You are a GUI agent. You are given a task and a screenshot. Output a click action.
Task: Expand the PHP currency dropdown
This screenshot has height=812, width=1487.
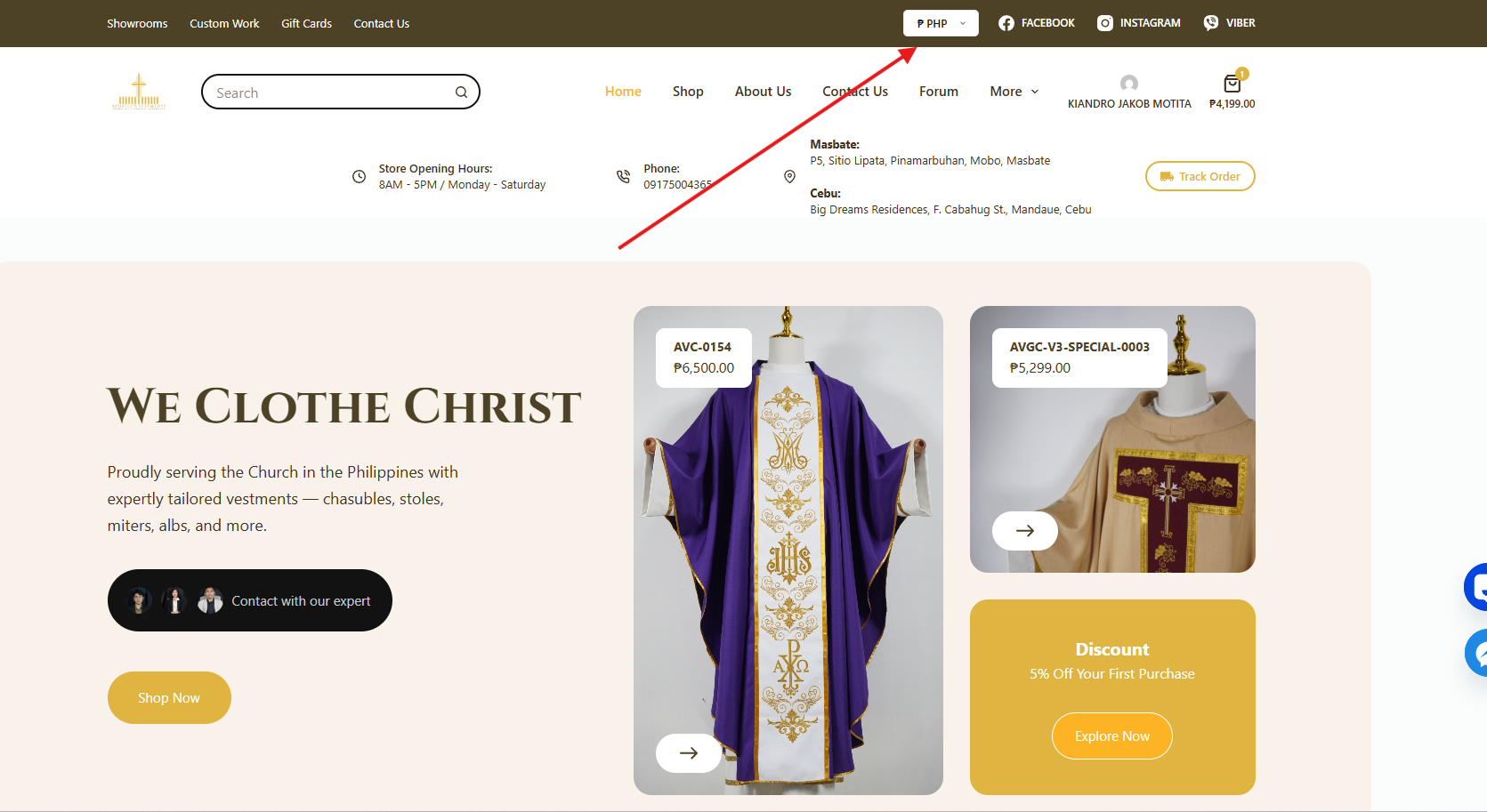pyautogui.click(x=941, y=23)
